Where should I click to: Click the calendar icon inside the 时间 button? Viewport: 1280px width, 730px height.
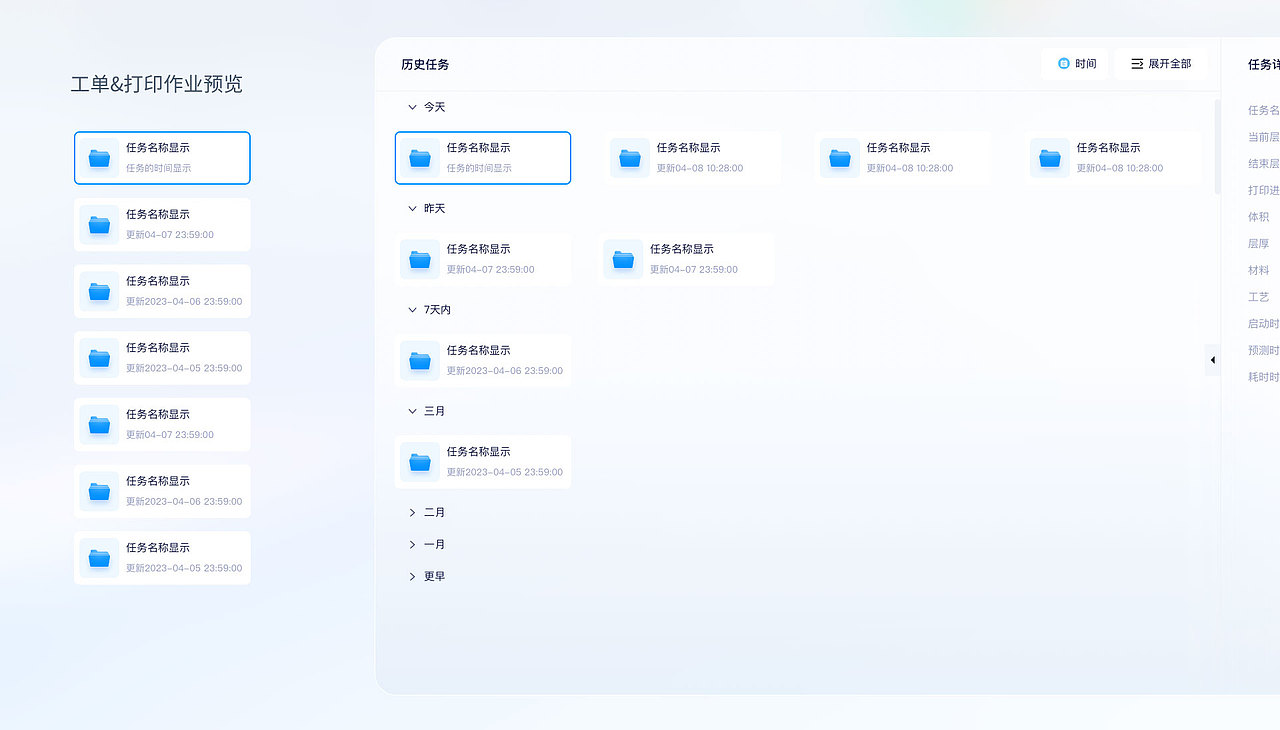tap(1062, 63)
